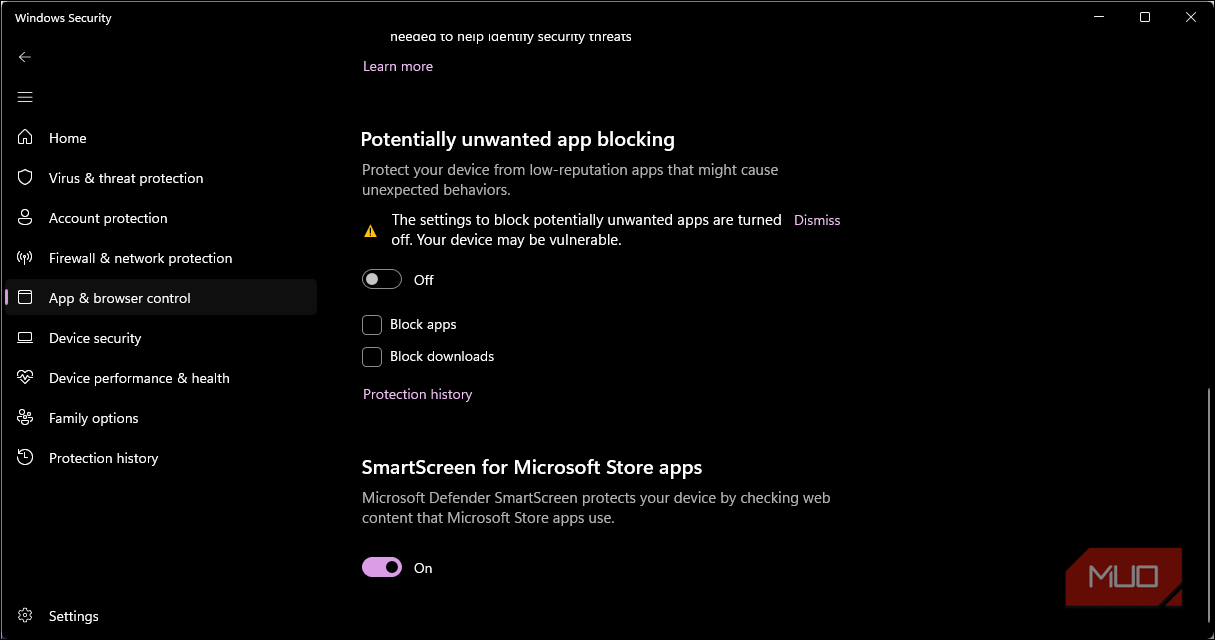Open the Device performance & health heart icon

coord(26,378)
